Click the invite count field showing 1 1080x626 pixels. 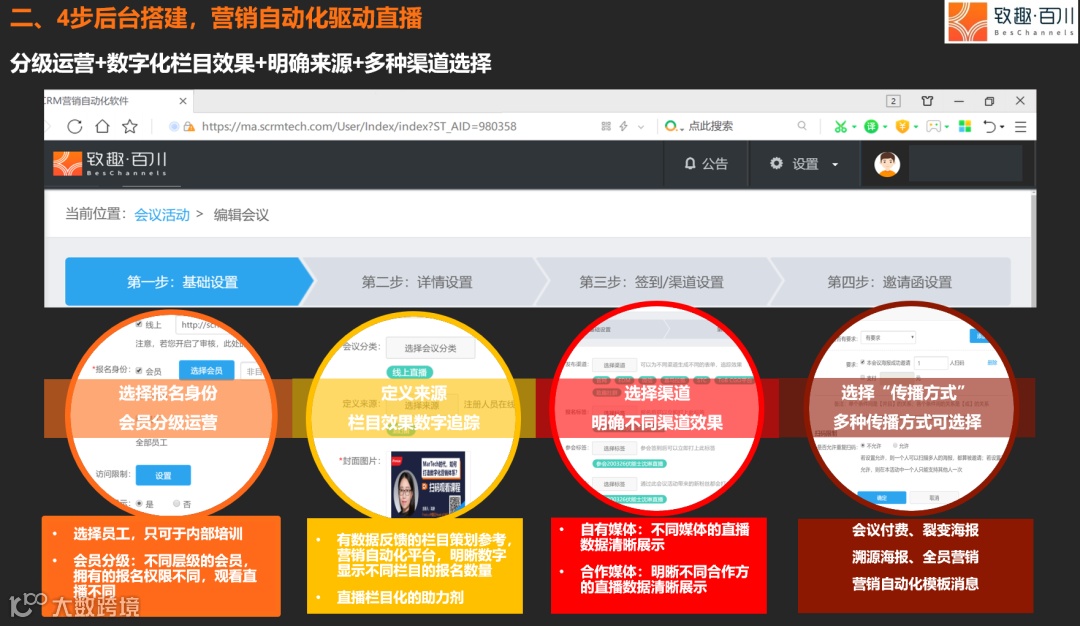[930, 362]
